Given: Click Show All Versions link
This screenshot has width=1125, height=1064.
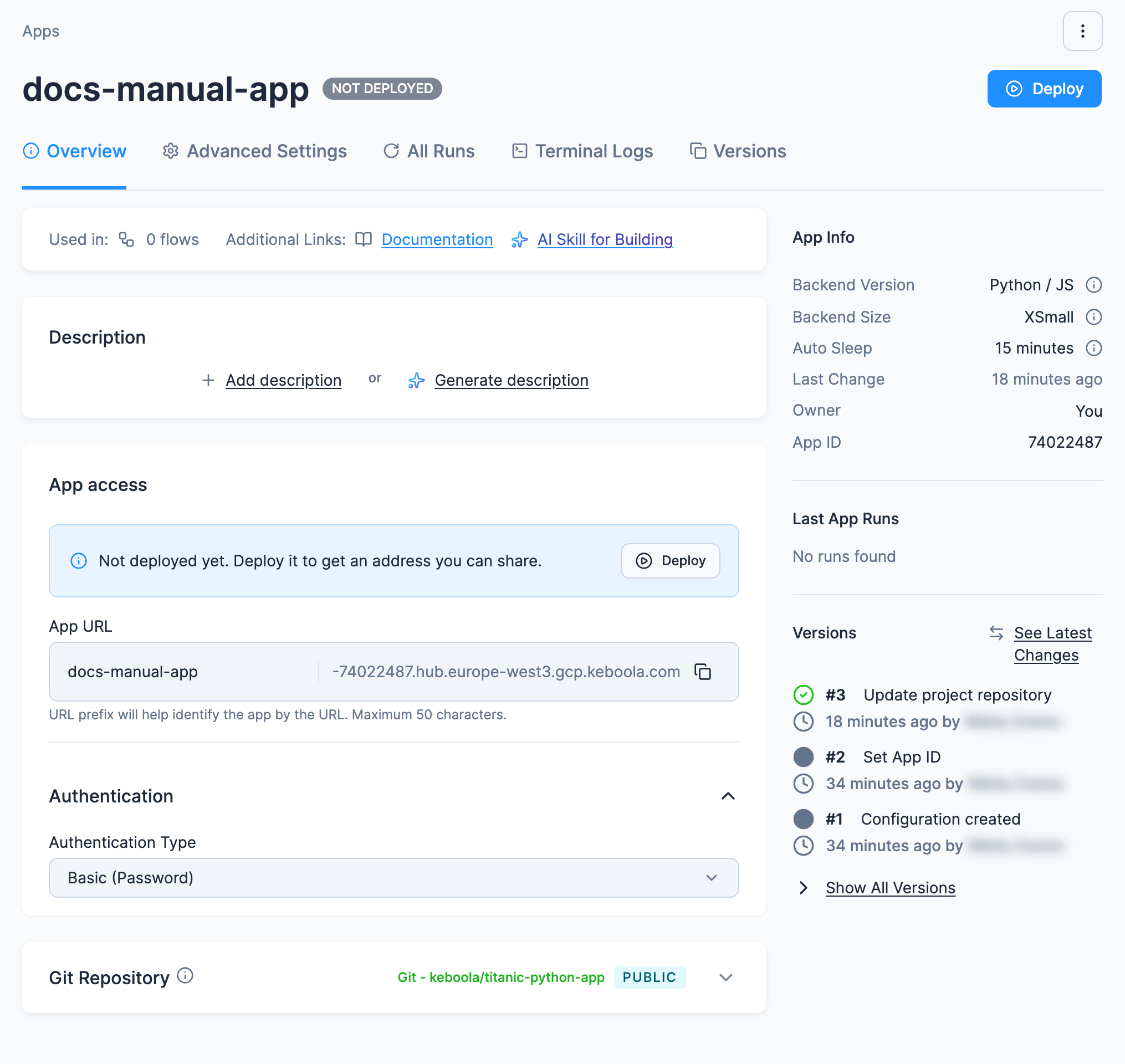Looking at the screenshot, I should [890, 888].
